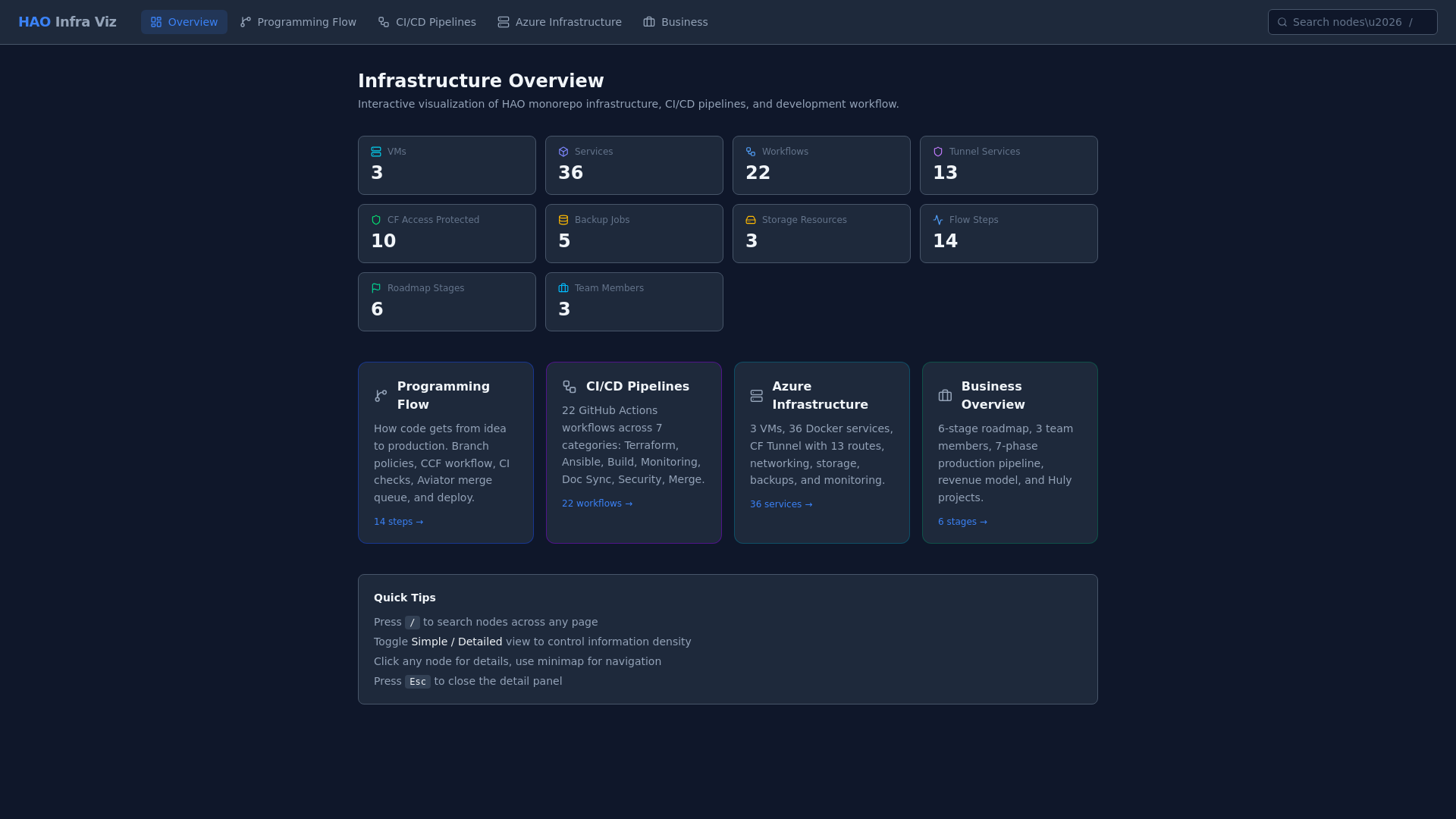Click the Workflows count value 22
1456x819 pixels.
click(x=758, y=173)
